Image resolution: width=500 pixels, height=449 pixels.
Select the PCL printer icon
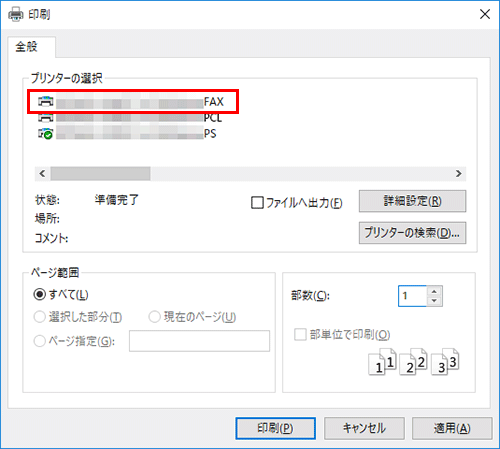46,118
